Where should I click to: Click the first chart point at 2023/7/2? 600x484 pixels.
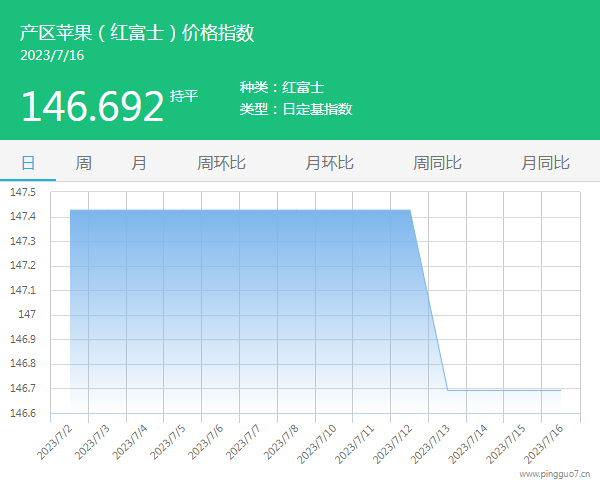pyautogui.click(x=70, y=210)
